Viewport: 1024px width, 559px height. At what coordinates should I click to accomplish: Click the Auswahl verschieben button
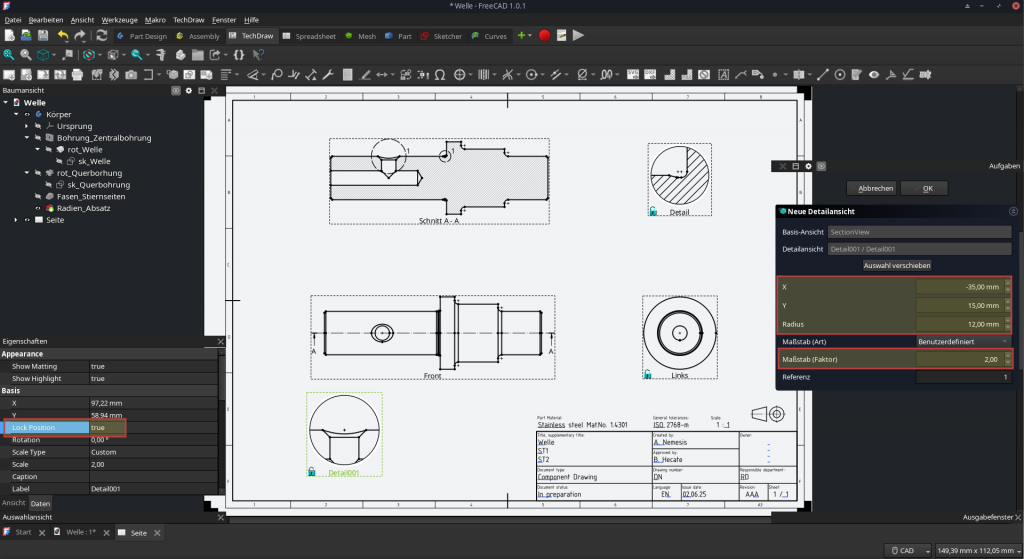coord(897,266)
